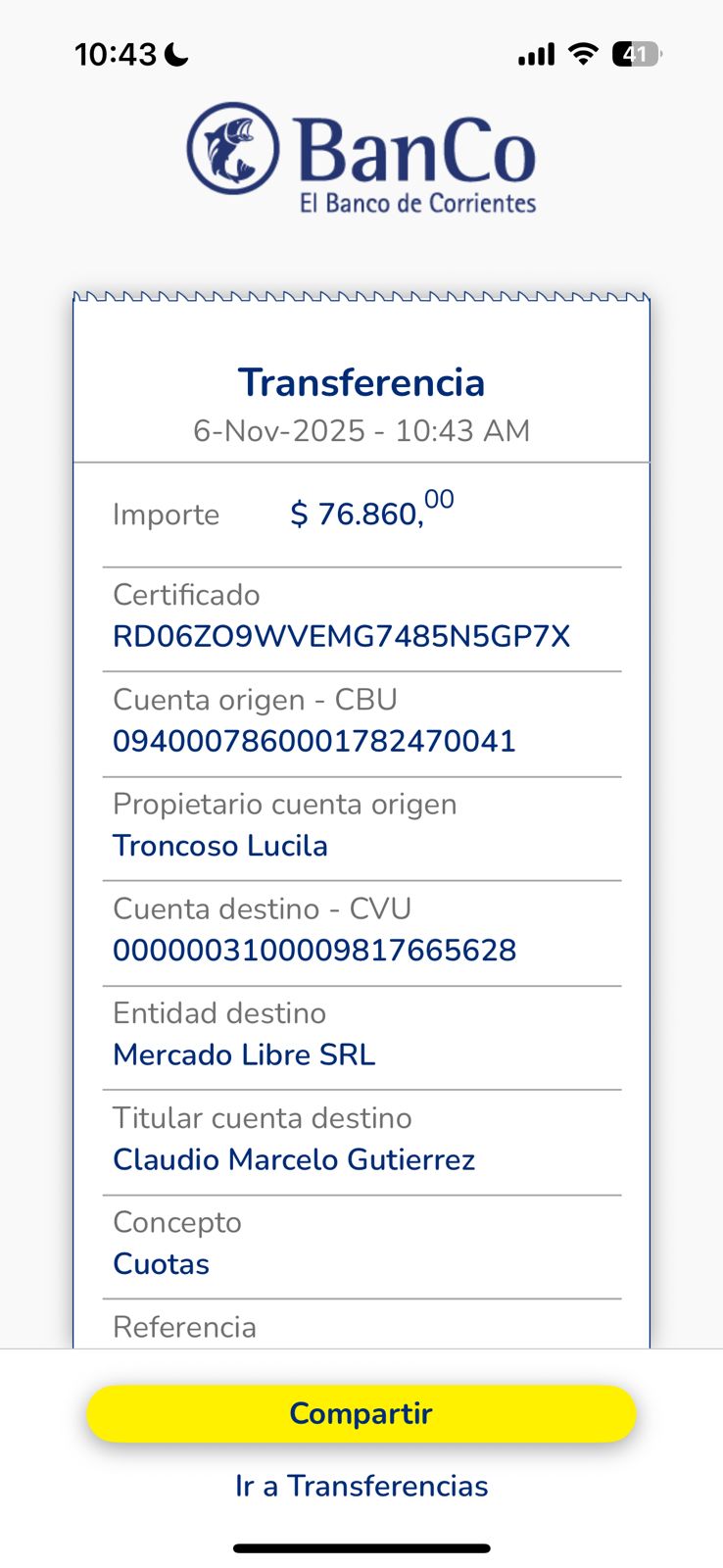This screenshot has height=1568, width=723.
Task: Tap the moon Focus mode icon
Action: click(177, 55)
